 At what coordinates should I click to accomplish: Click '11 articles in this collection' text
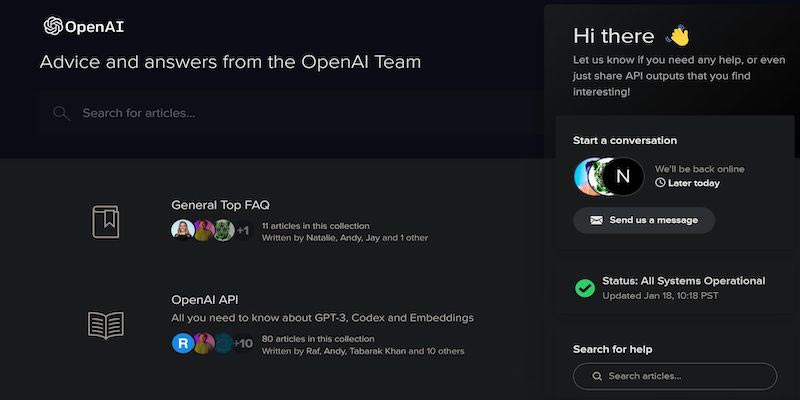[x=315, y=226]
